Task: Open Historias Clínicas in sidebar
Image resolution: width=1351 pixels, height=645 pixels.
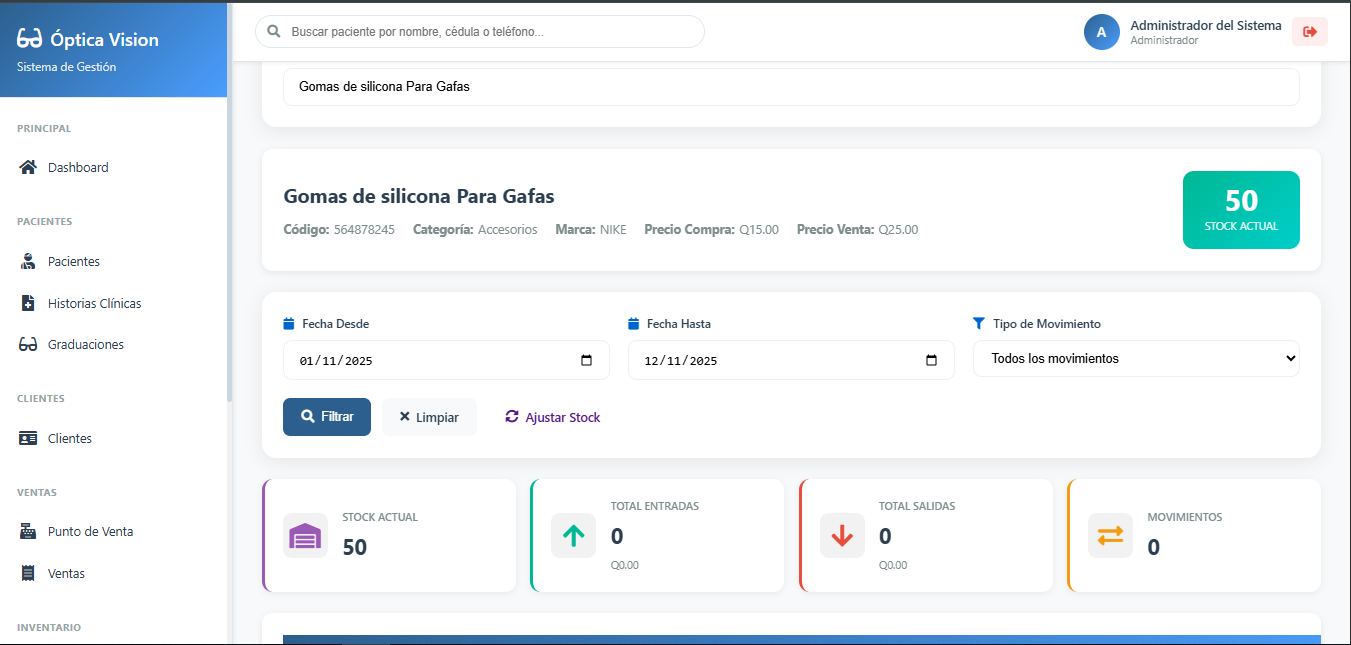Action: click(x=94, y=303)
